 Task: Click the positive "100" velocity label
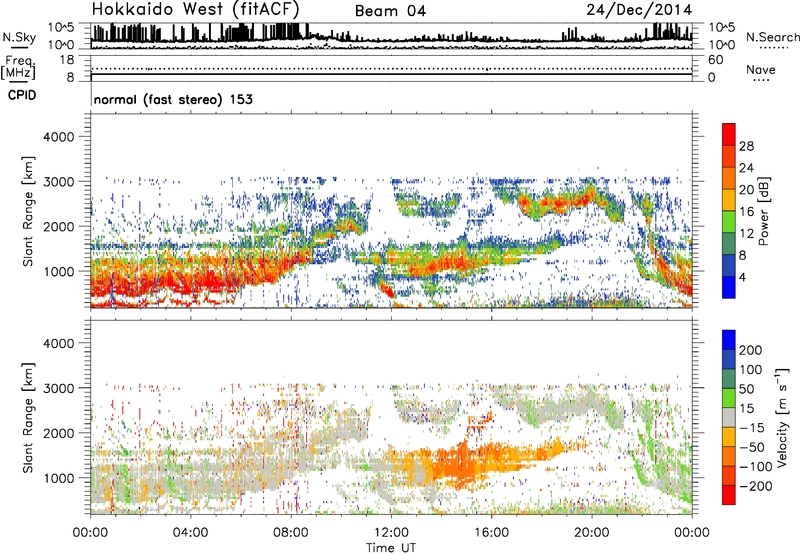coord(751,370)
